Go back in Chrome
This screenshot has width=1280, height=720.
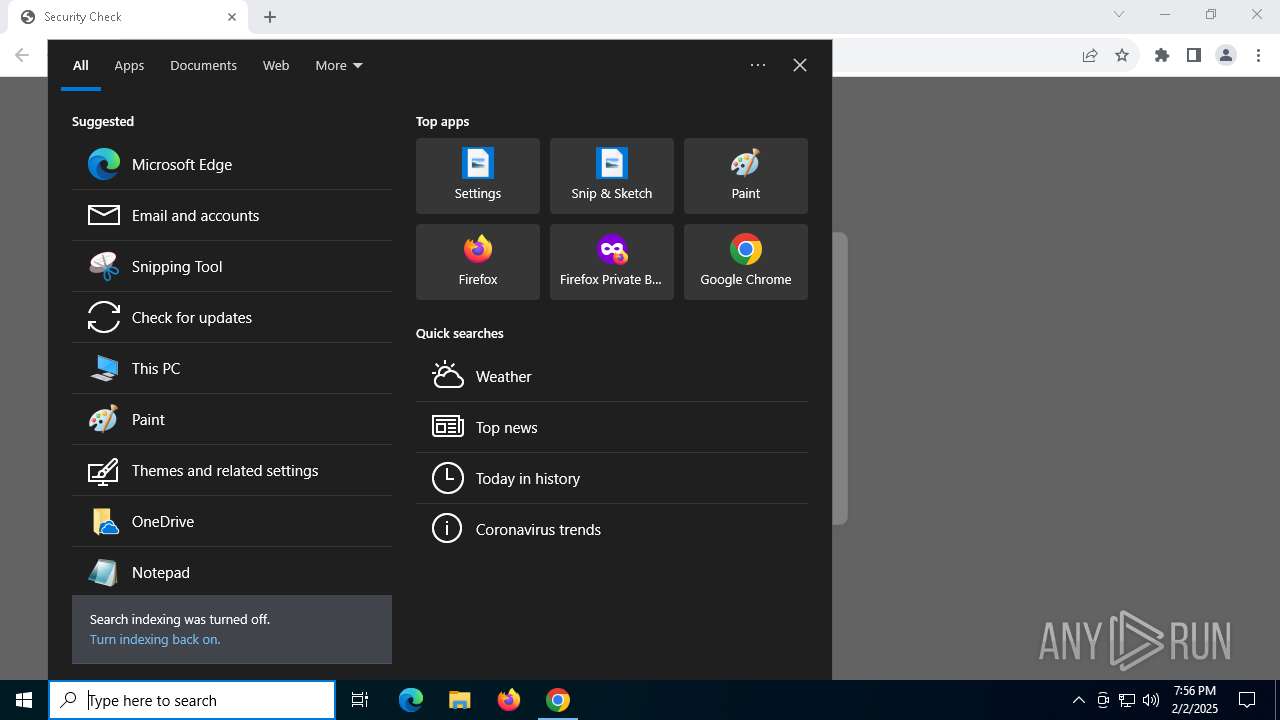22,55
